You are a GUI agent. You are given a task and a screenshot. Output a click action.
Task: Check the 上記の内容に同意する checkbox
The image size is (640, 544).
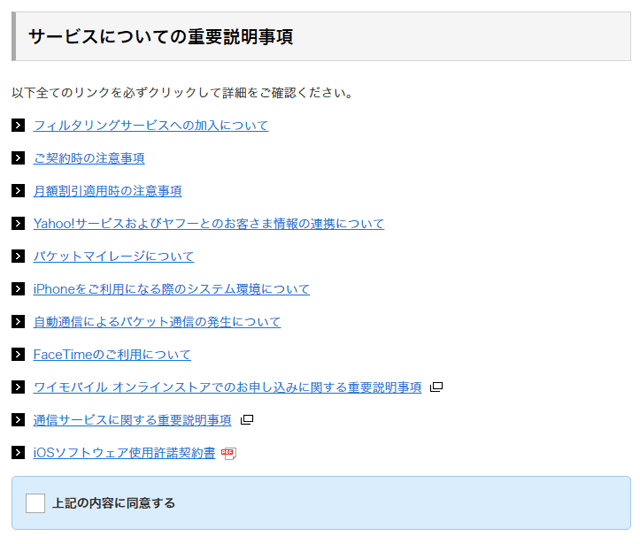[x=36, y=503]
